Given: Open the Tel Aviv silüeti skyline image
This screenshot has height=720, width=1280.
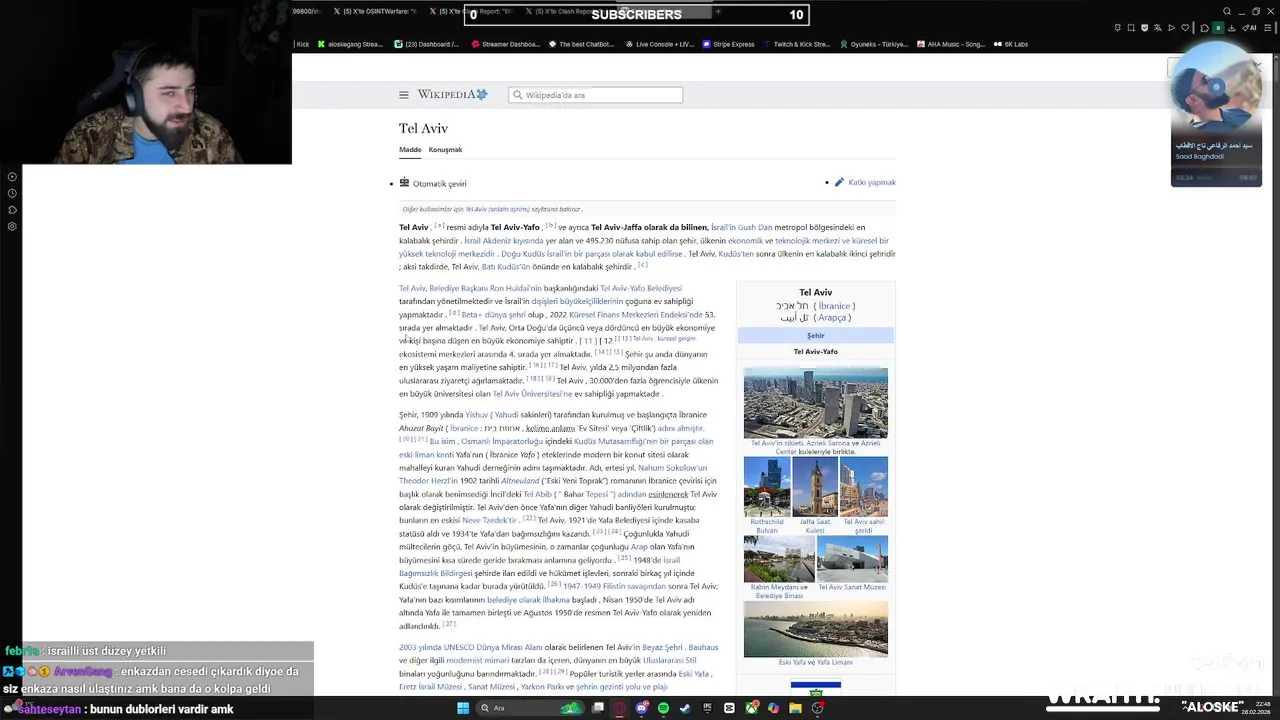Looking at the screenshot, I should coord(815,402).
